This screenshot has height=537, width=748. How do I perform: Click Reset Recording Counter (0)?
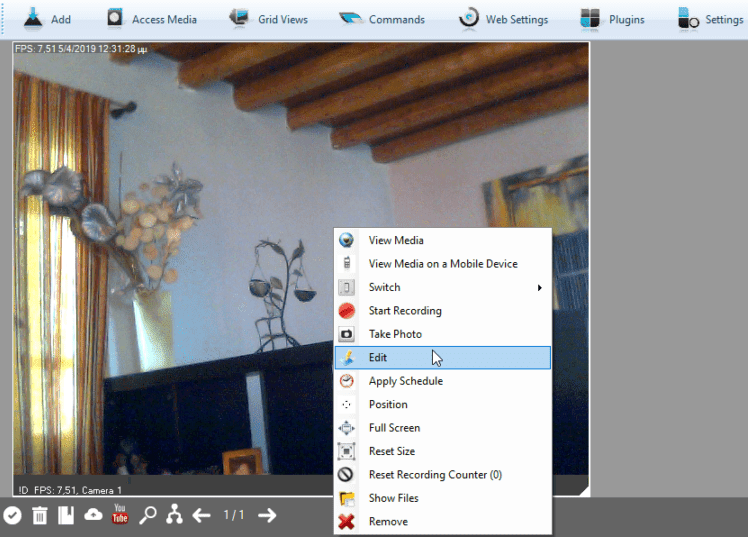pyautogui.click(x=443, y=475)
